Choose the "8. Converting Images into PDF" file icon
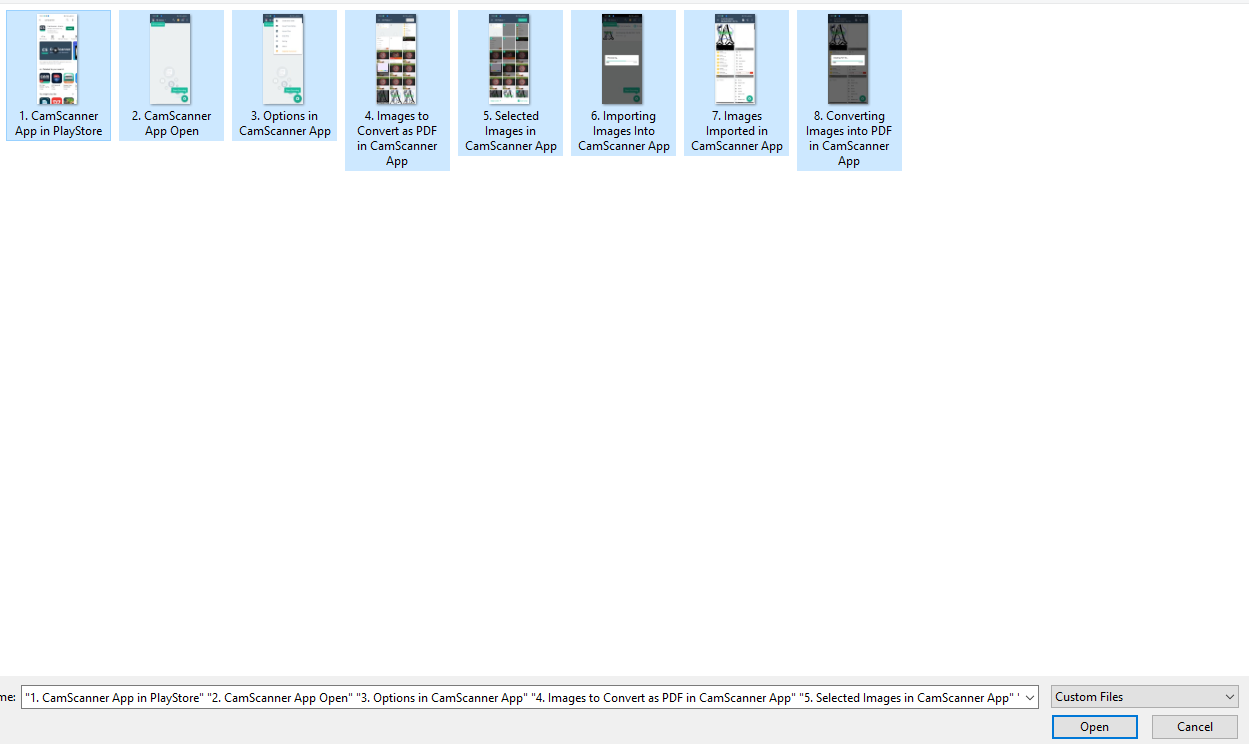Image resolution: width=1249 pixels, height=744 pixels. tap(849, 60)
